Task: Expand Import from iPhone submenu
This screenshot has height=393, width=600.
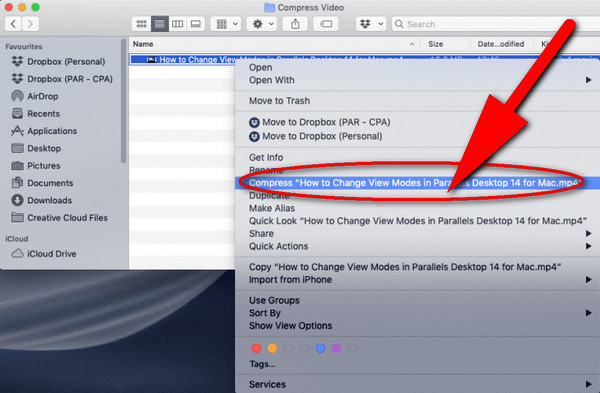Action: tap(417, 279)
